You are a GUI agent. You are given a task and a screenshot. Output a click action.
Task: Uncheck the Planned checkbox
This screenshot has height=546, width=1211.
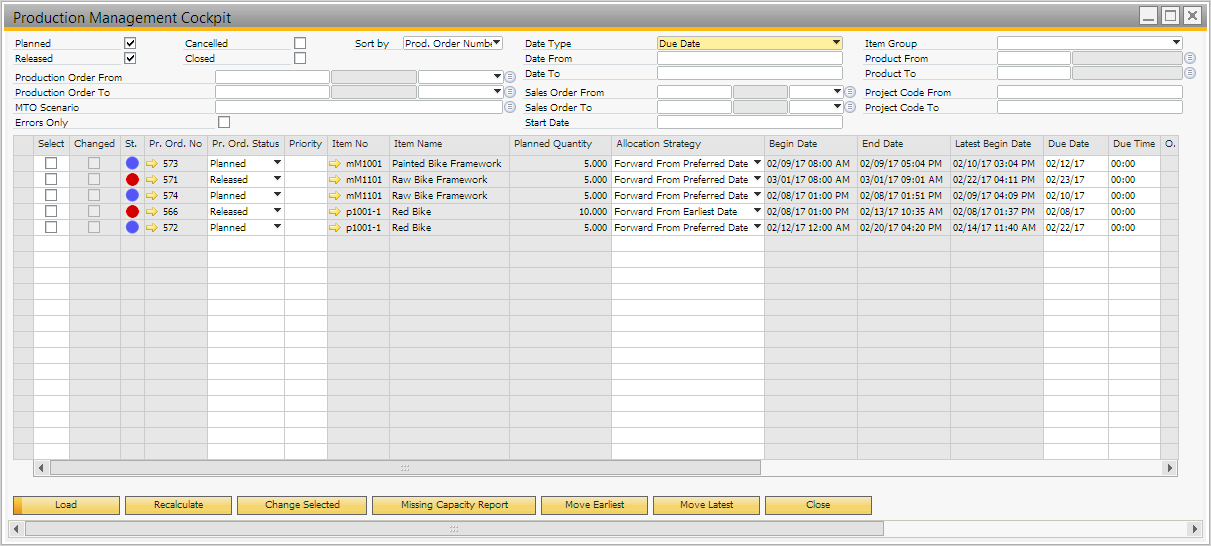tap(130, 43)
